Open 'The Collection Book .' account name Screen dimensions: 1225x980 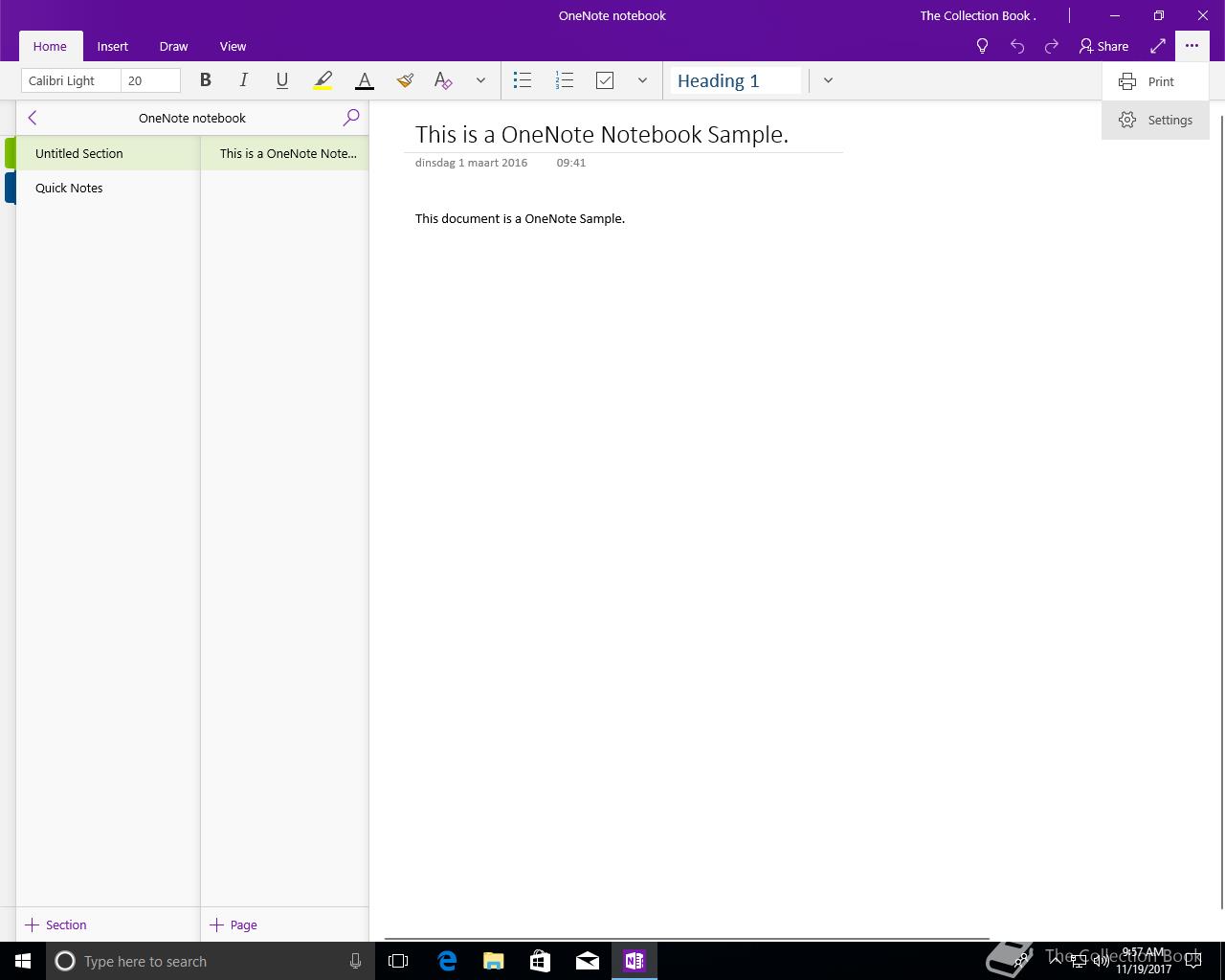point(978,15)
